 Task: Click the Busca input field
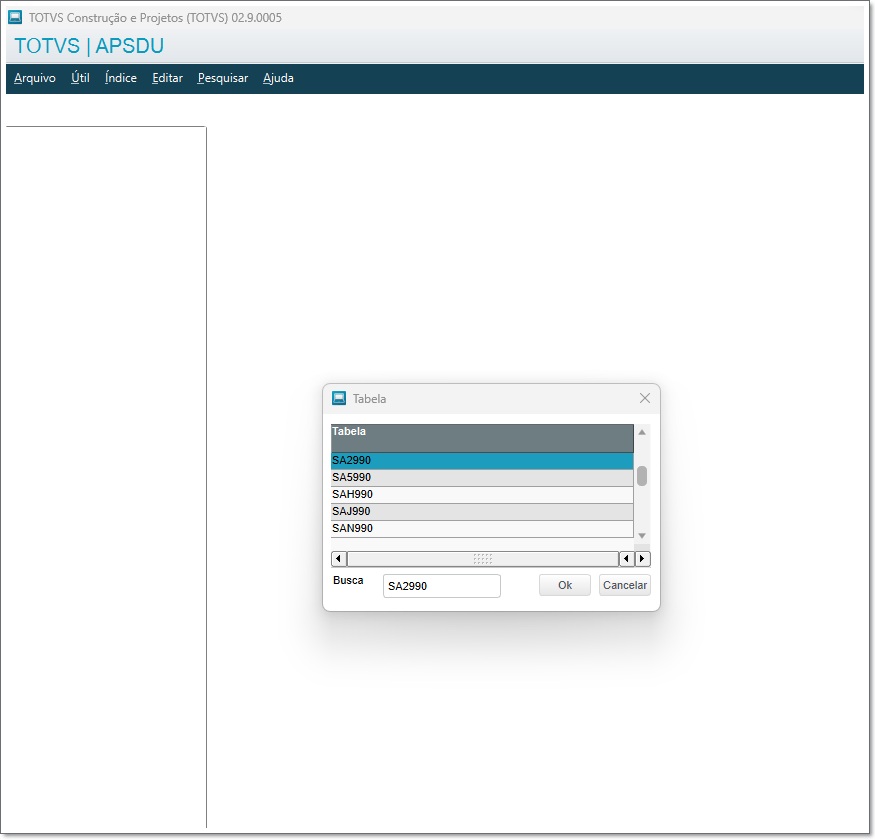coord(441,586)
